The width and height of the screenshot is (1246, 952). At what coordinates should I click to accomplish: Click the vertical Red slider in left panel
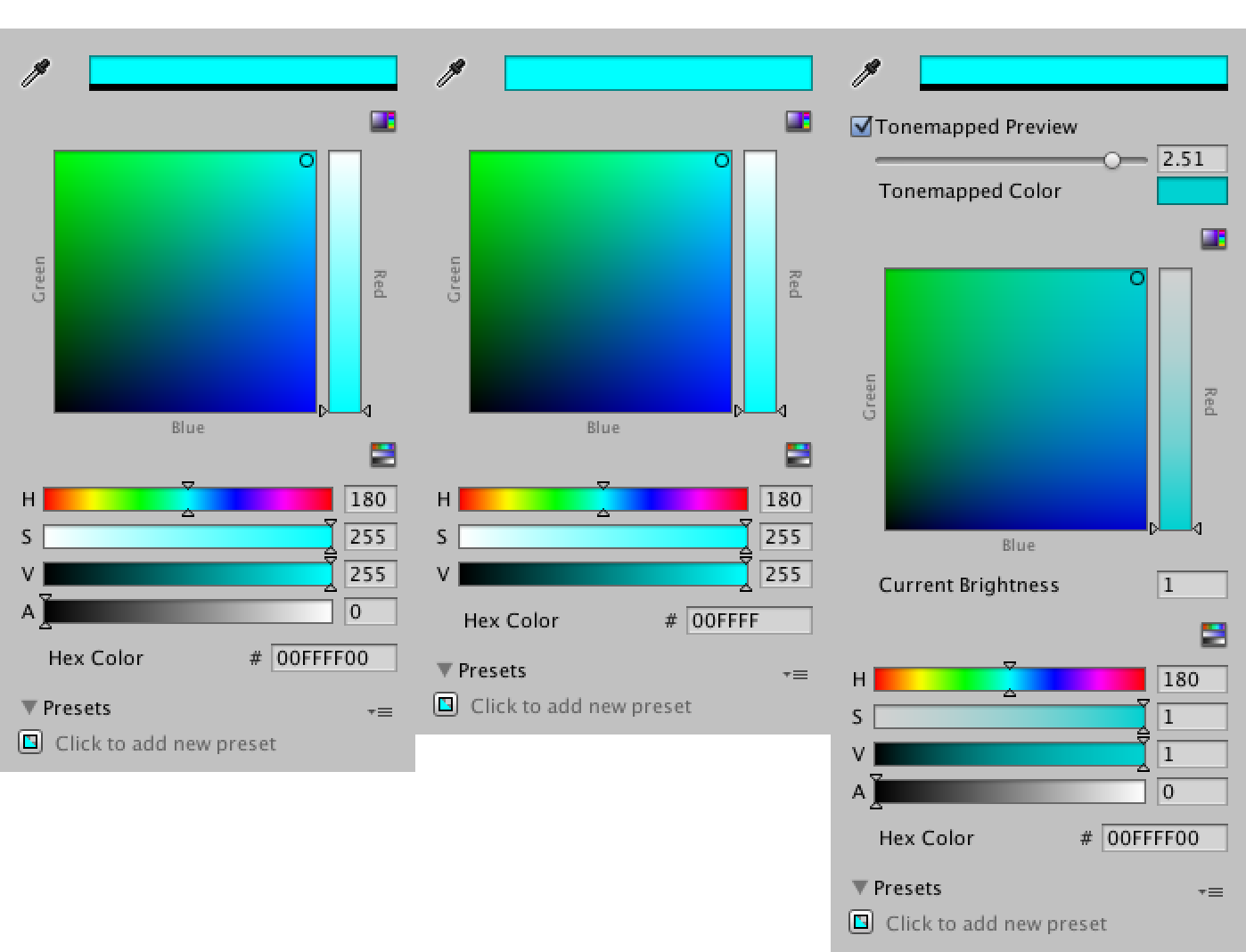click(345, 282)
